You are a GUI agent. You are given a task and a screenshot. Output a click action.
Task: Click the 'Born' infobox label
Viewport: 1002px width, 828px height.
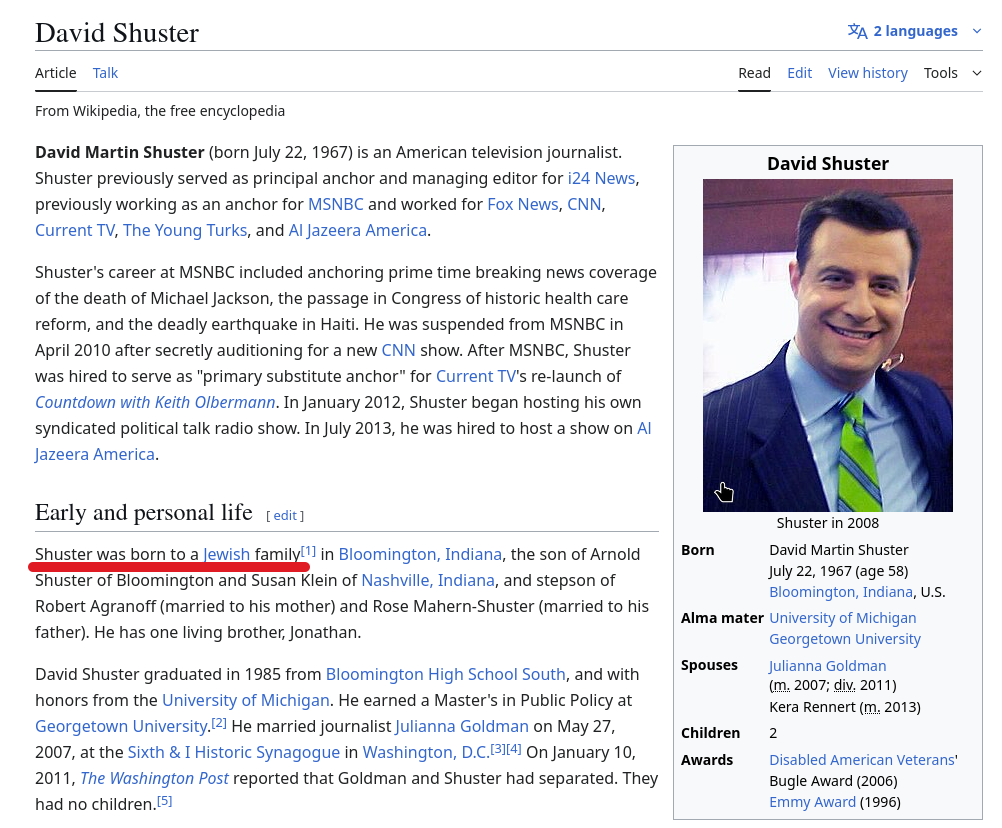[698, 550]
